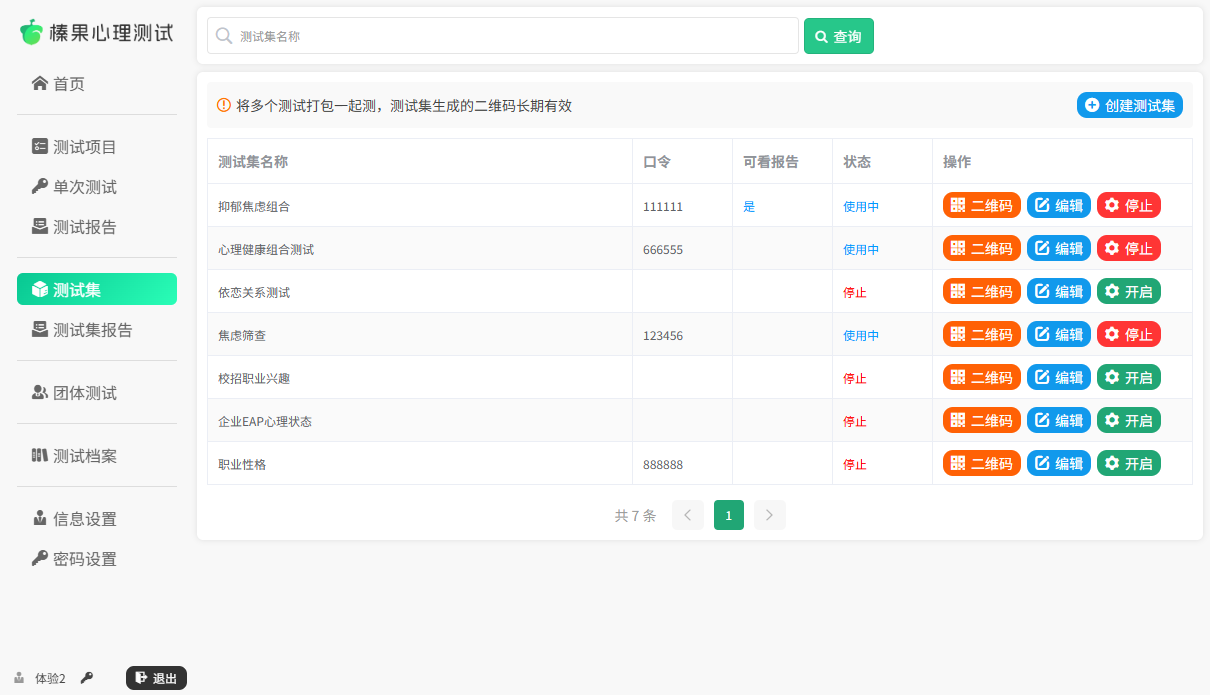The image size is (1210, 695).
Task: Open 信息设置 menu item
Action: click(x=97, y=519)
